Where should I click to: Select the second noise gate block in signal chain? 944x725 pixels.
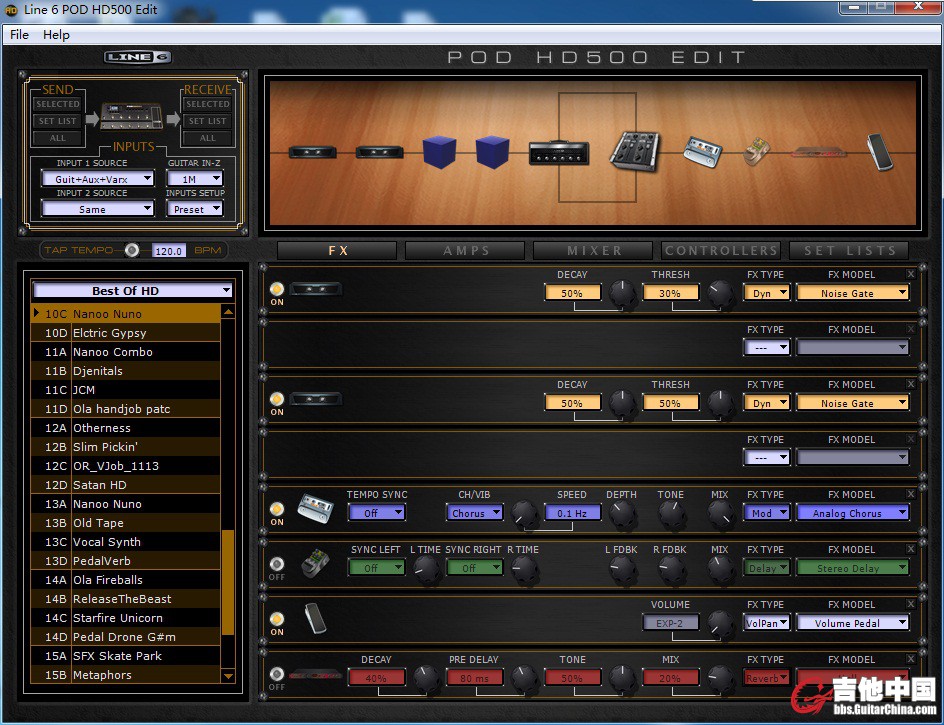click(x=379, y=152)
